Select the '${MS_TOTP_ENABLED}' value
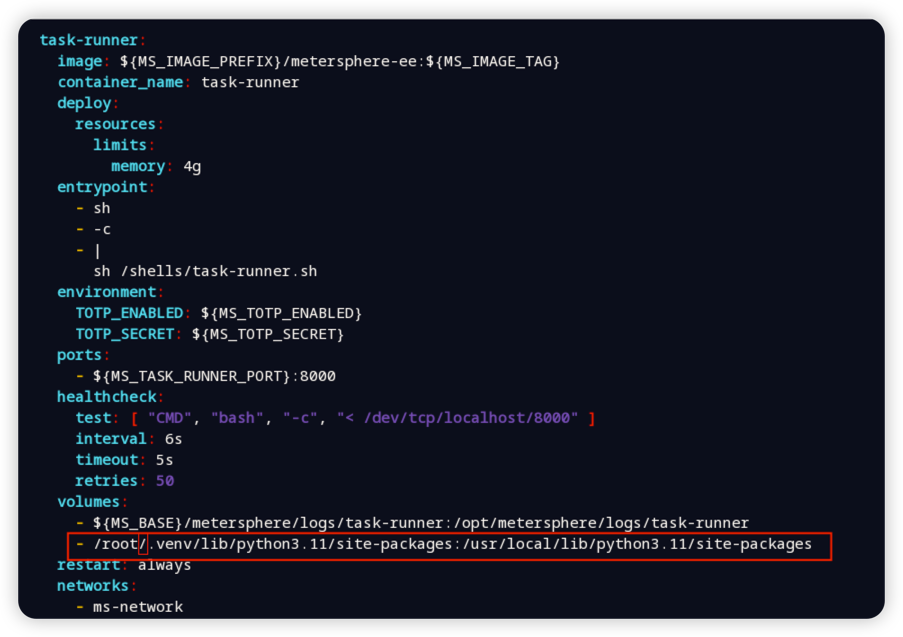Viewport: 903px width, 637px height. [281, 313]
